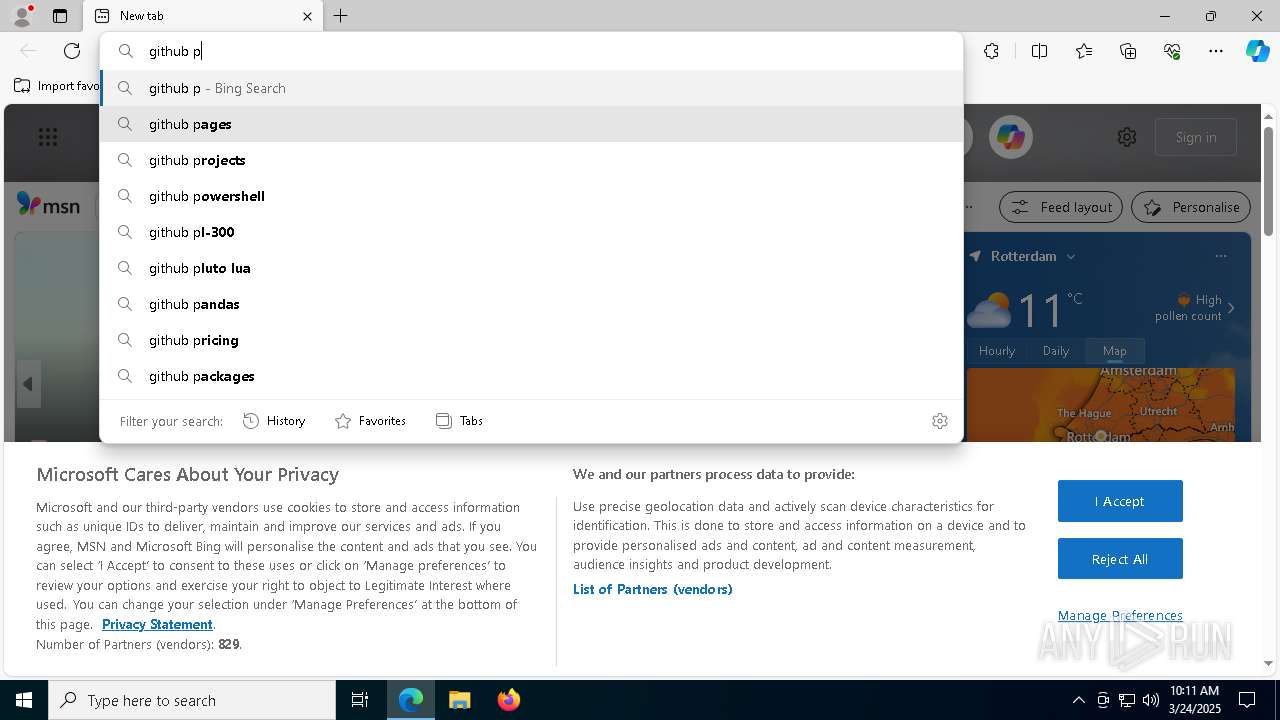
Task: Open the Windows Start menu
Action: [x=24, y=700]
